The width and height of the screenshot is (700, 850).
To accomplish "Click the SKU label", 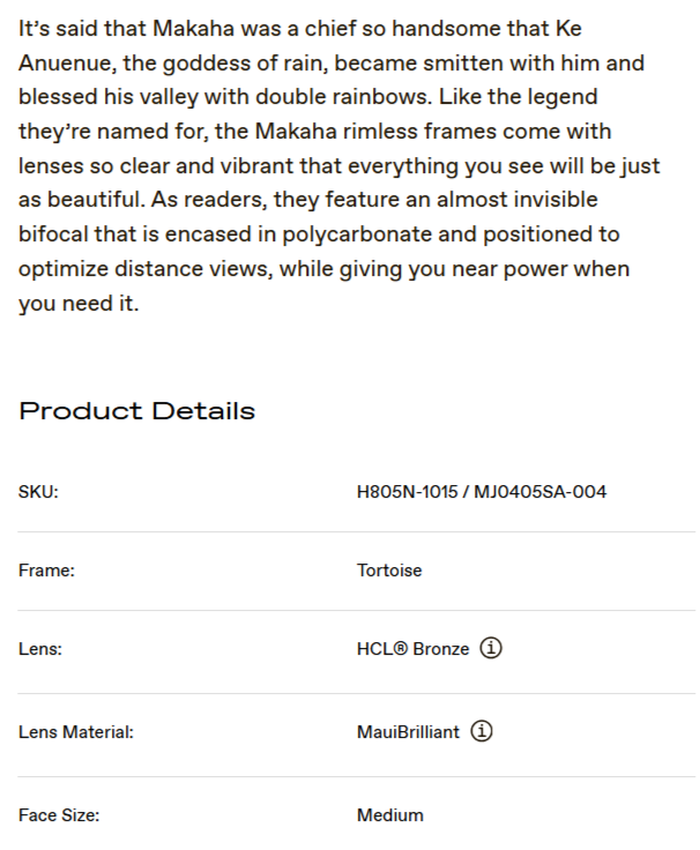I will click(38, 492).
